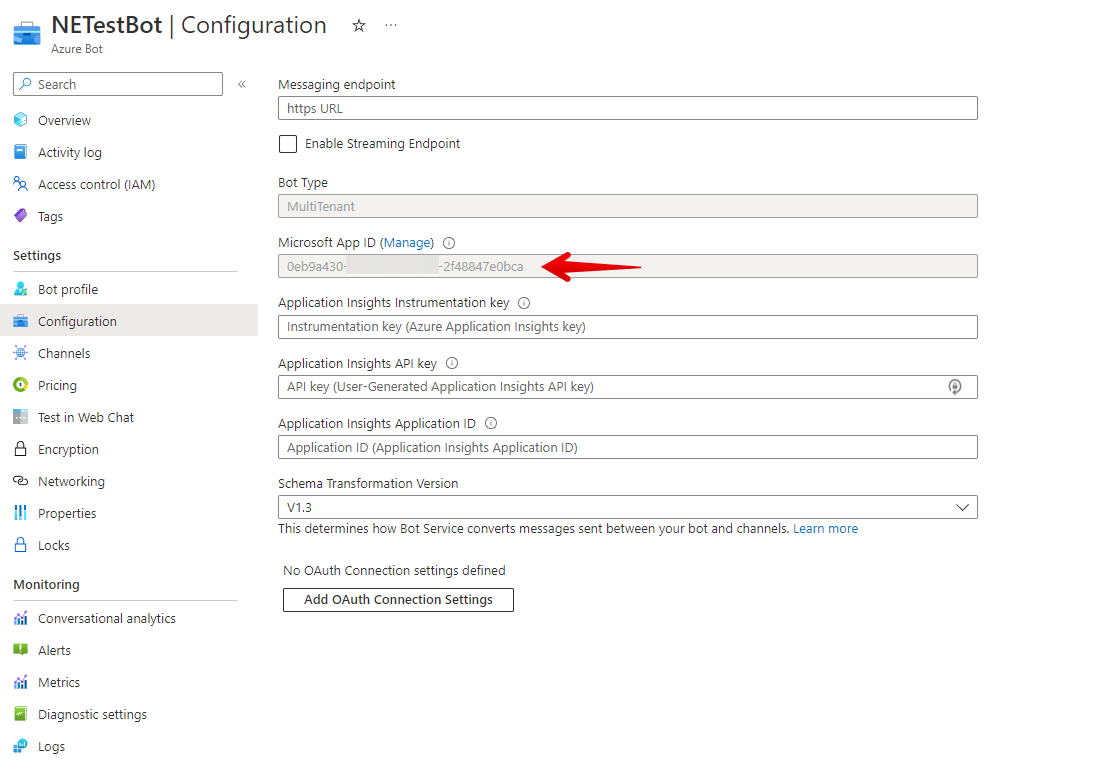
Task: Go to Encryption settings
Action: 68,449
